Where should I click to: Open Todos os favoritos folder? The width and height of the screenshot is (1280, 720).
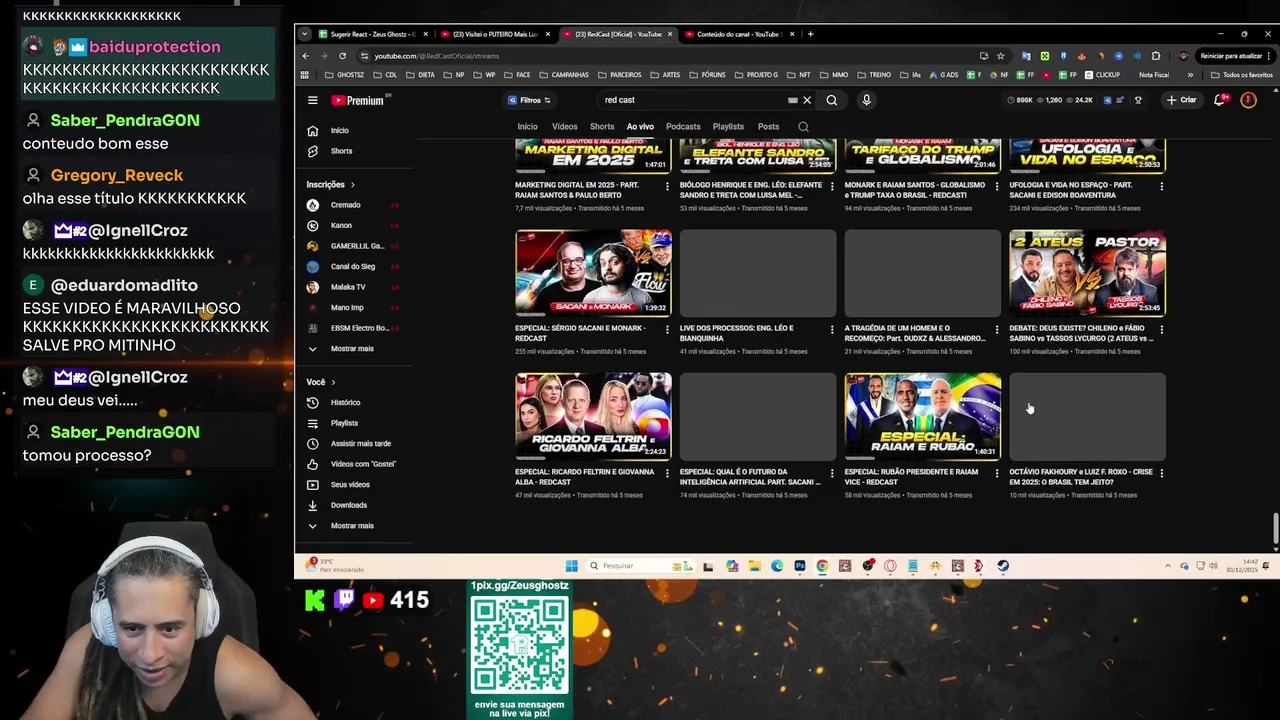1242,75
